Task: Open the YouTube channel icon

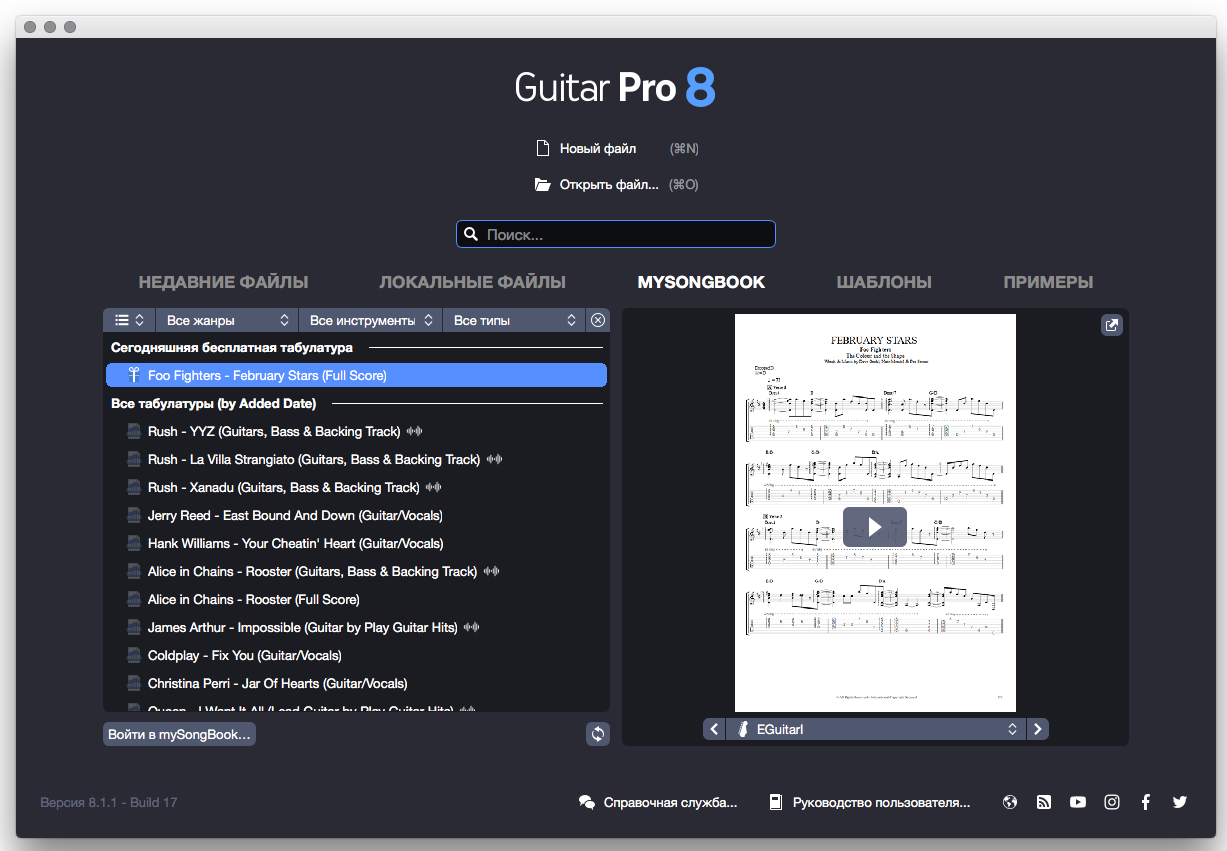Action: pyautogui.click(x=1078, y=802)
